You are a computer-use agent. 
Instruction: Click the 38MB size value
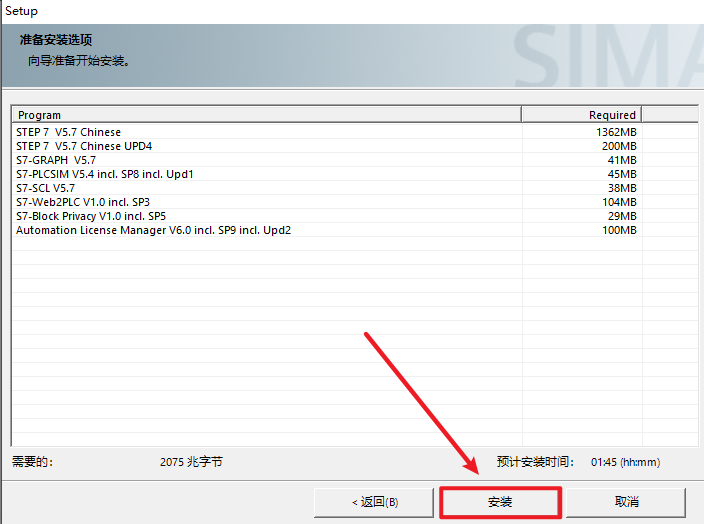[622, 188]
